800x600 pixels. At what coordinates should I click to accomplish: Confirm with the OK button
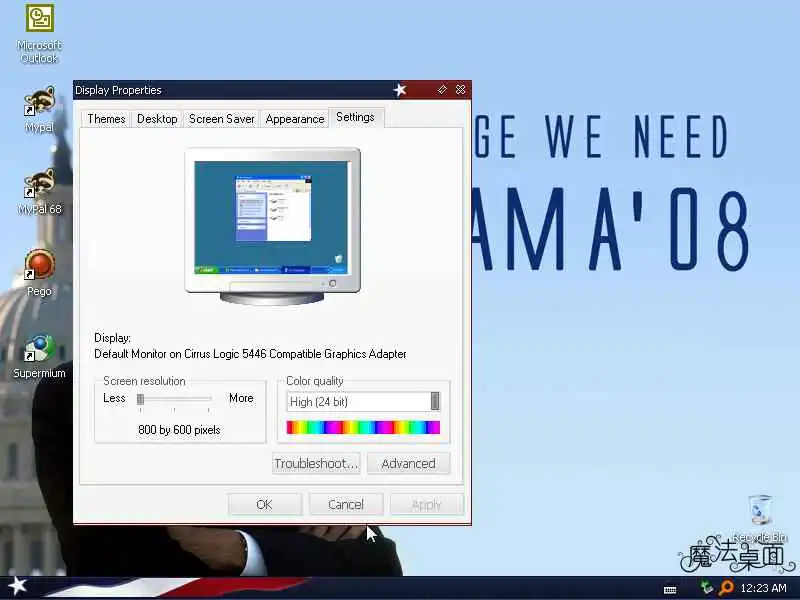(265, 505)
